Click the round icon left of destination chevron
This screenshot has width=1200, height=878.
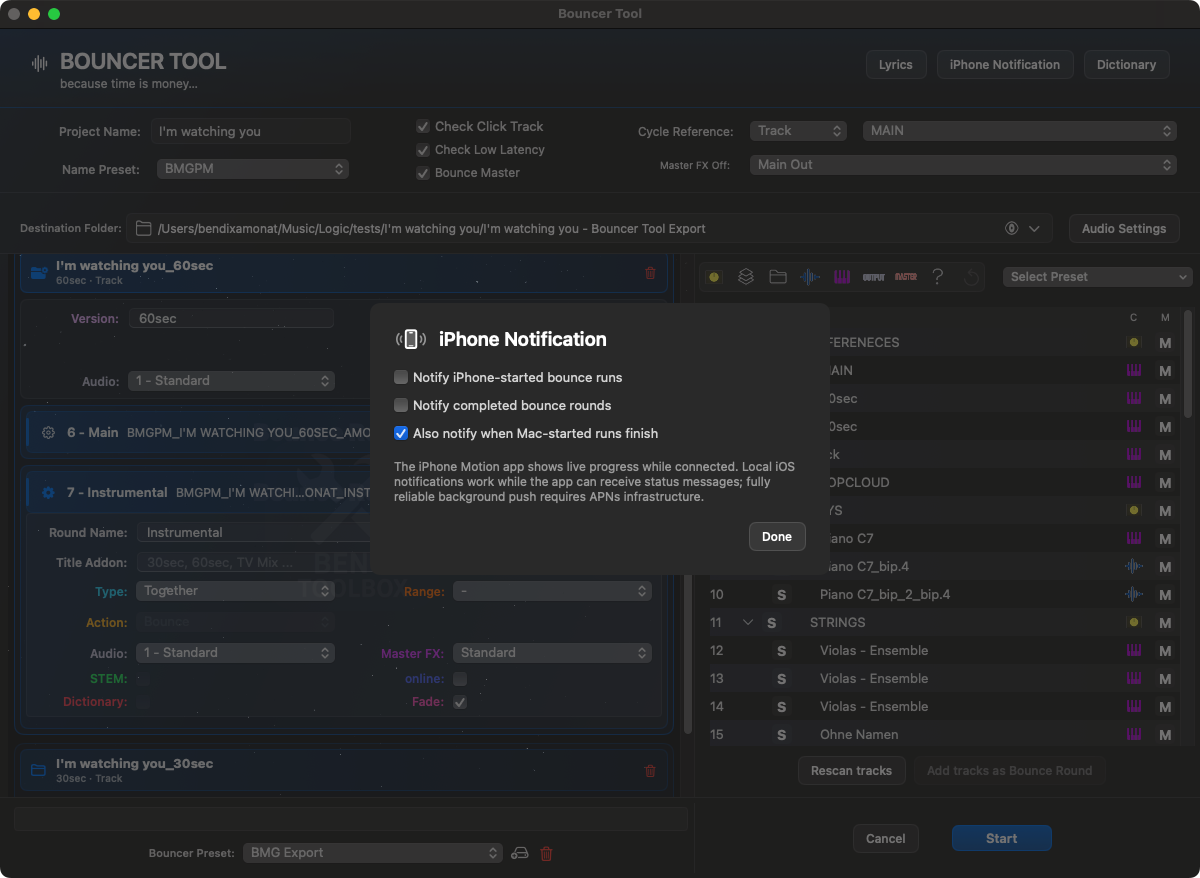tap(1012, 228)
